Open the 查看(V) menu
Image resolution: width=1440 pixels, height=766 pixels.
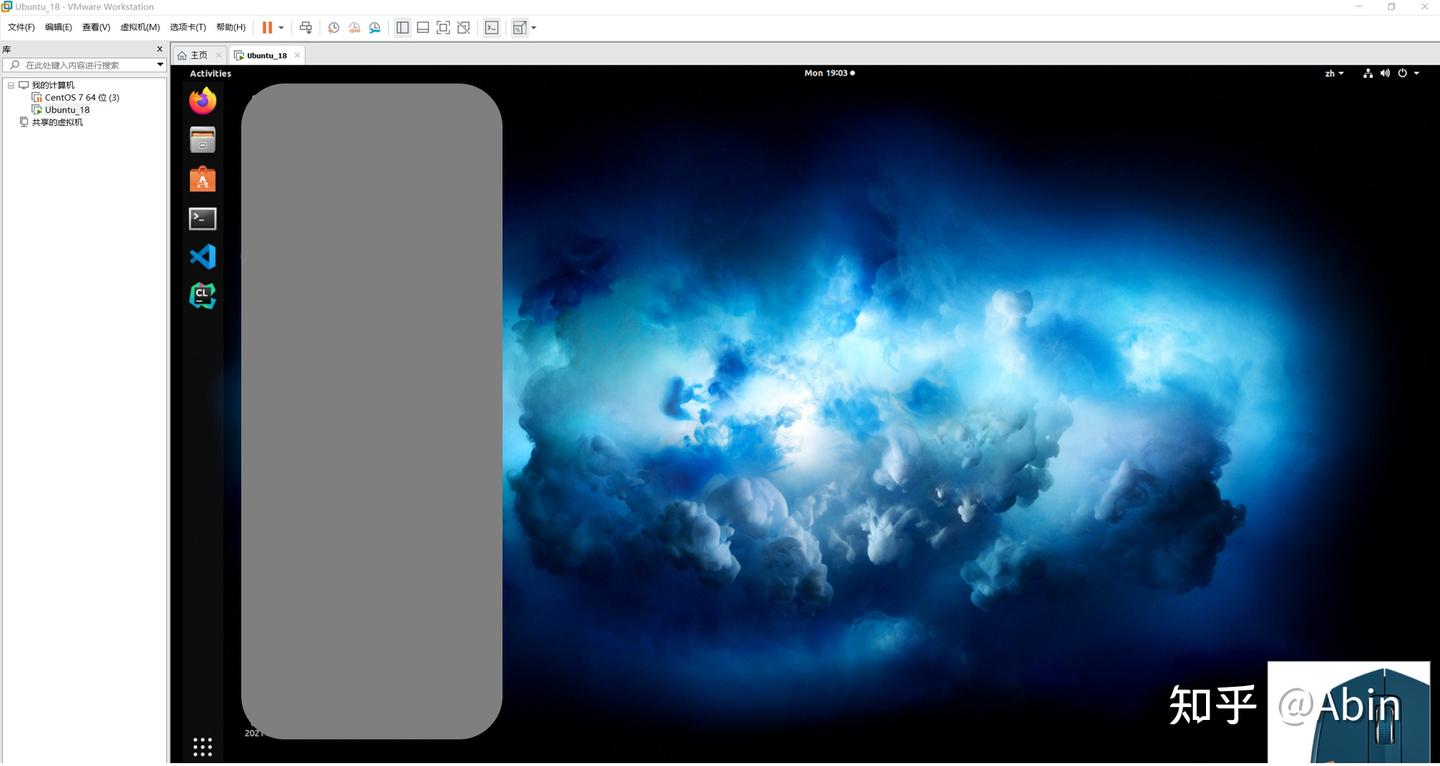[x=96, y=28]
